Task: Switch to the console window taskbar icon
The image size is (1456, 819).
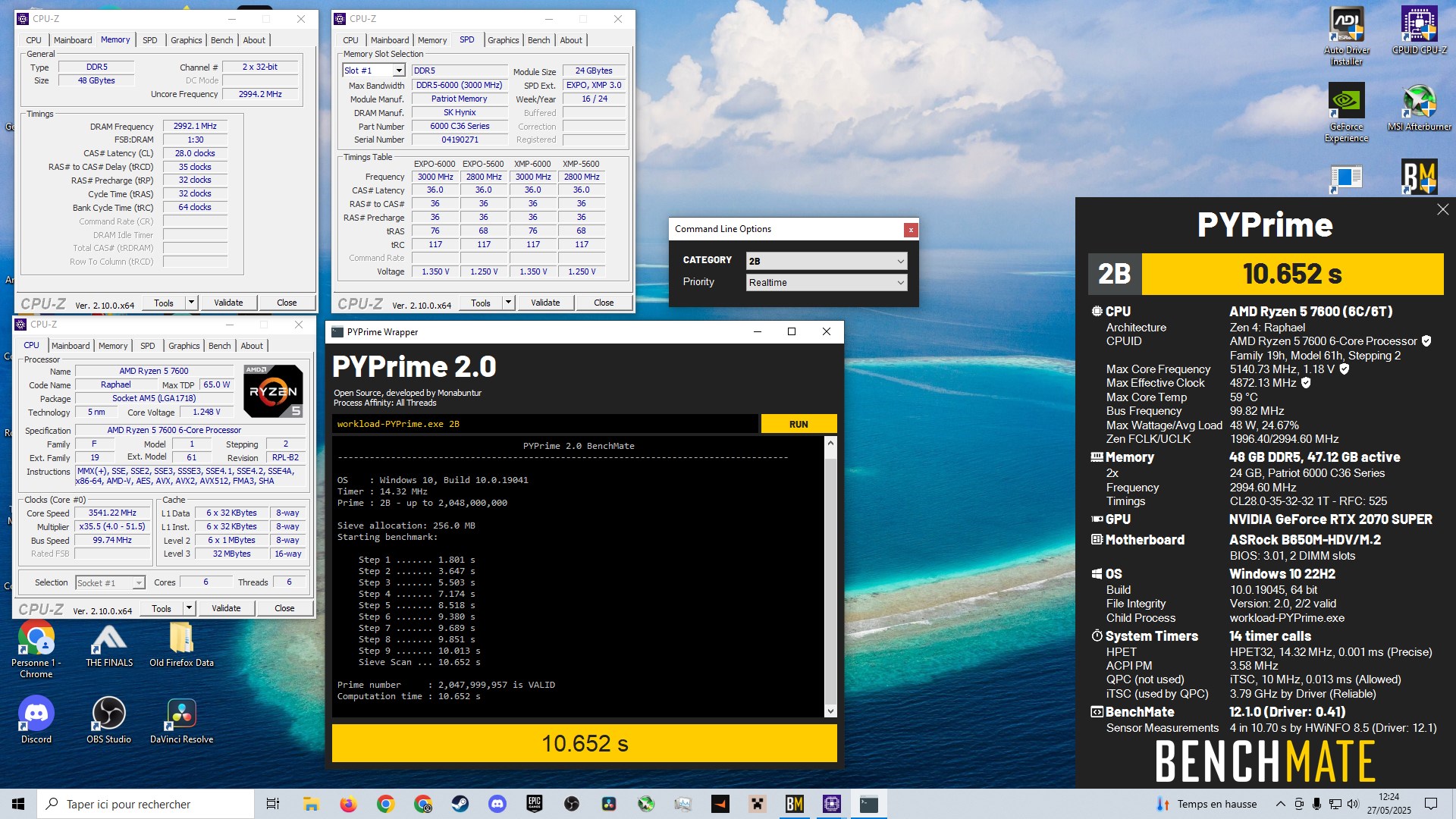Action: [869, 804]
